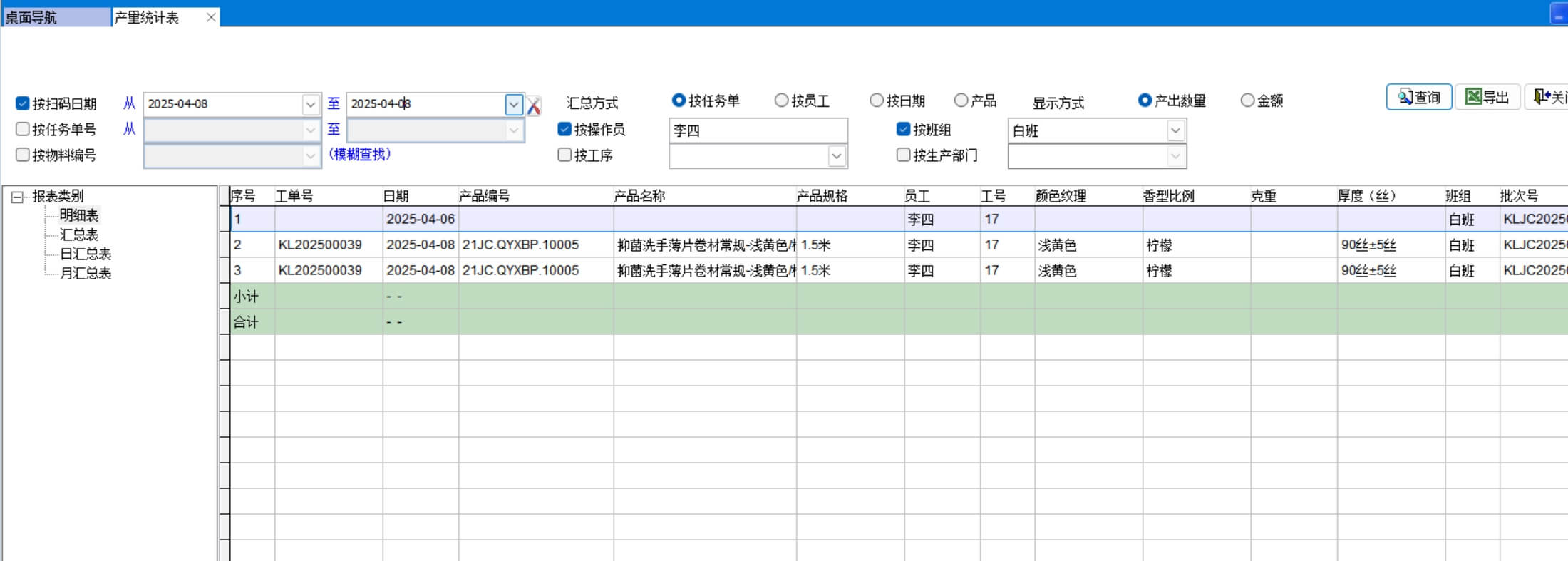This screenshot has height=561, width=1568.
Task: Open the 班组 dropdown showing 白班
Action: pos(1175,130)
